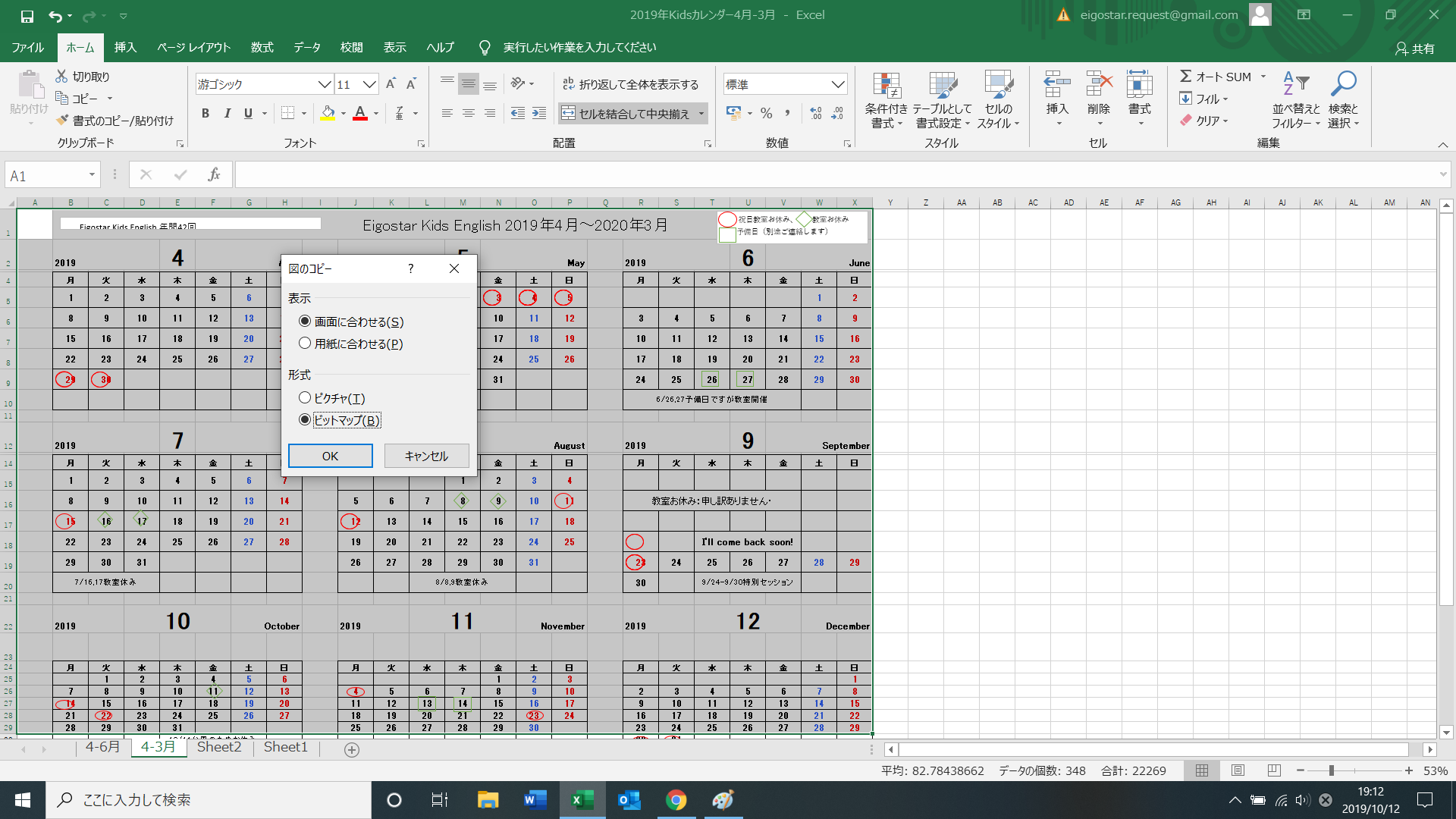1456x819 pixels.
Task: Switch to 挿入 ribbon tab
Action: tap(125, 48)
